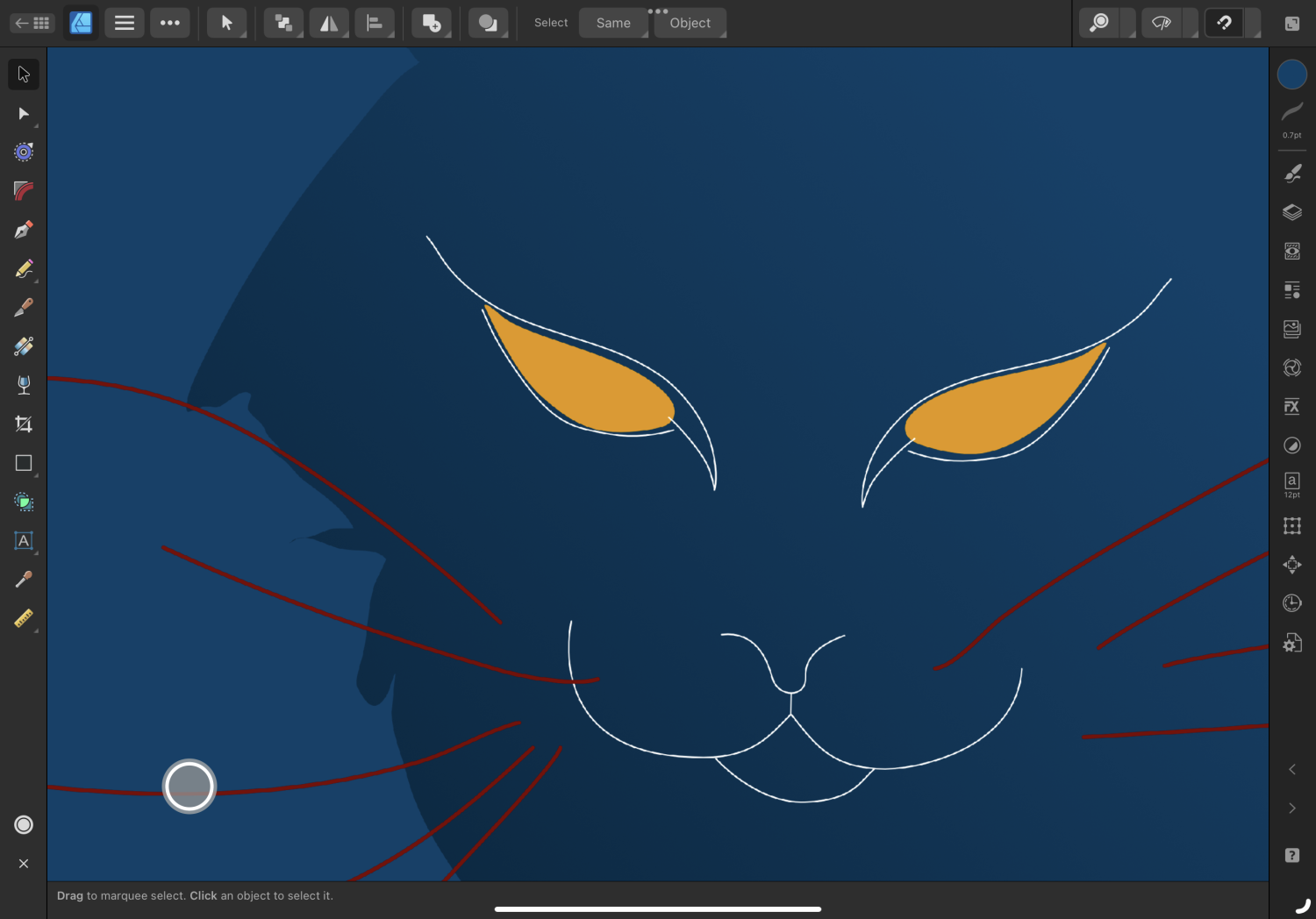Image resolution: width=1316 pixels, height=919 pixels.
Task: Activate the Artistic Text tool
Action: (x=24, y=541)
